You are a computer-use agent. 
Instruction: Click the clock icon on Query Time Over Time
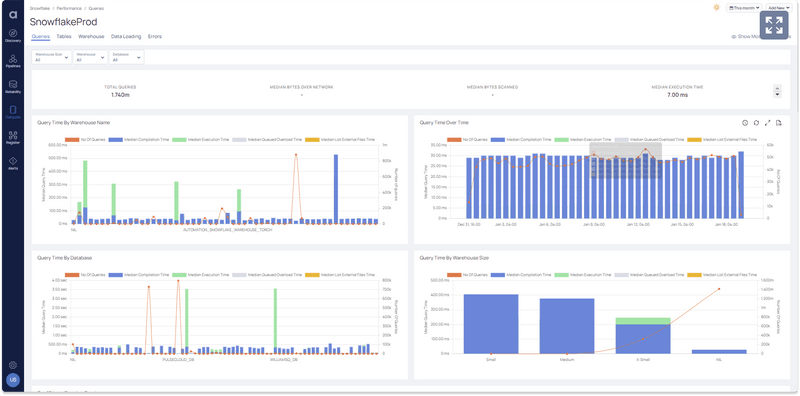coord(745,122)
